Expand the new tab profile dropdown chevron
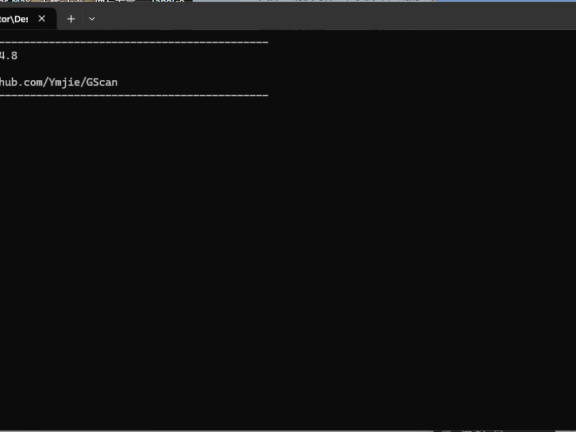 [x=92, y=19]
